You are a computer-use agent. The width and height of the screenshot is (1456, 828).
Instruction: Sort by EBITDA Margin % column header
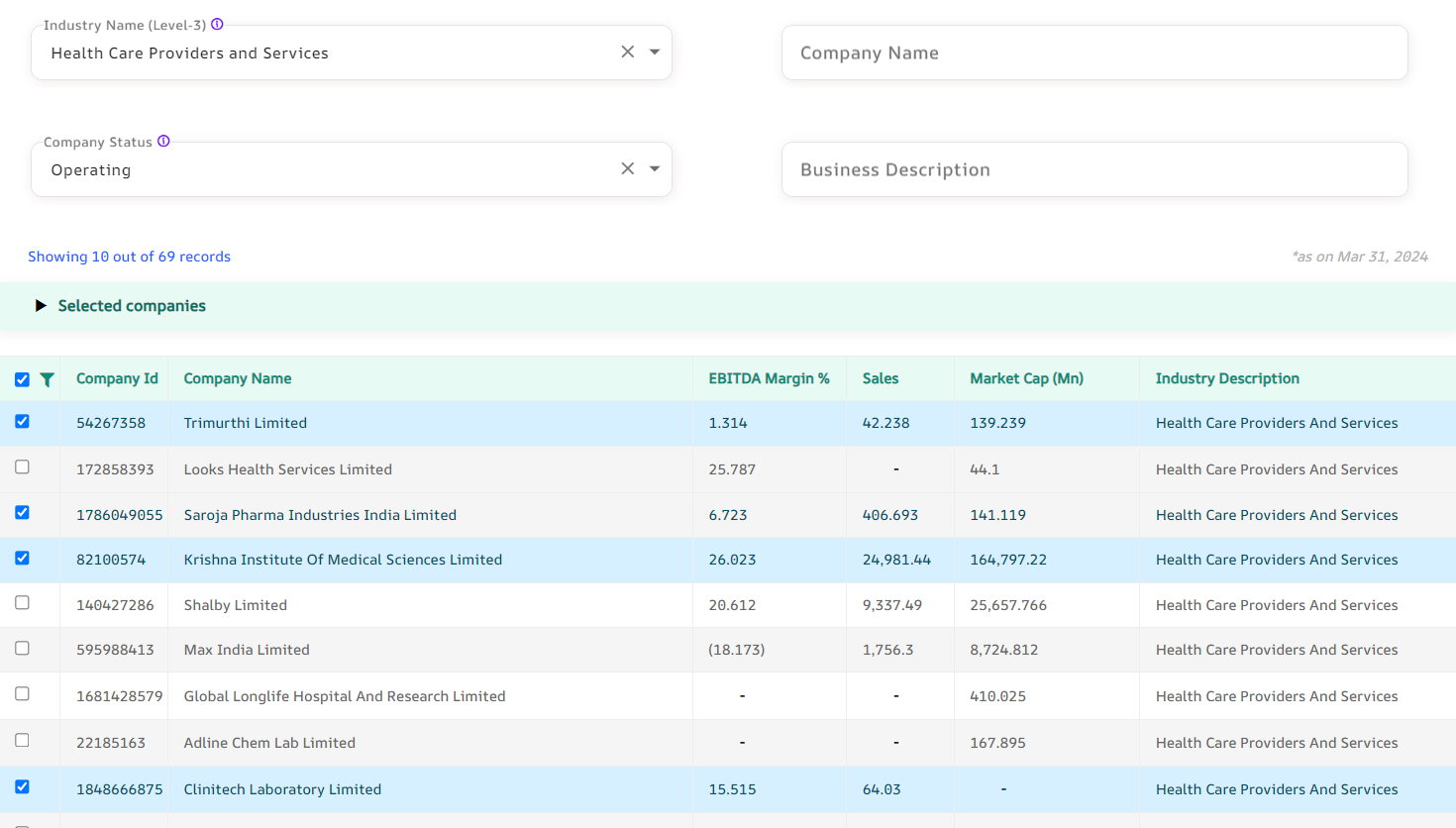coord(769,378)
